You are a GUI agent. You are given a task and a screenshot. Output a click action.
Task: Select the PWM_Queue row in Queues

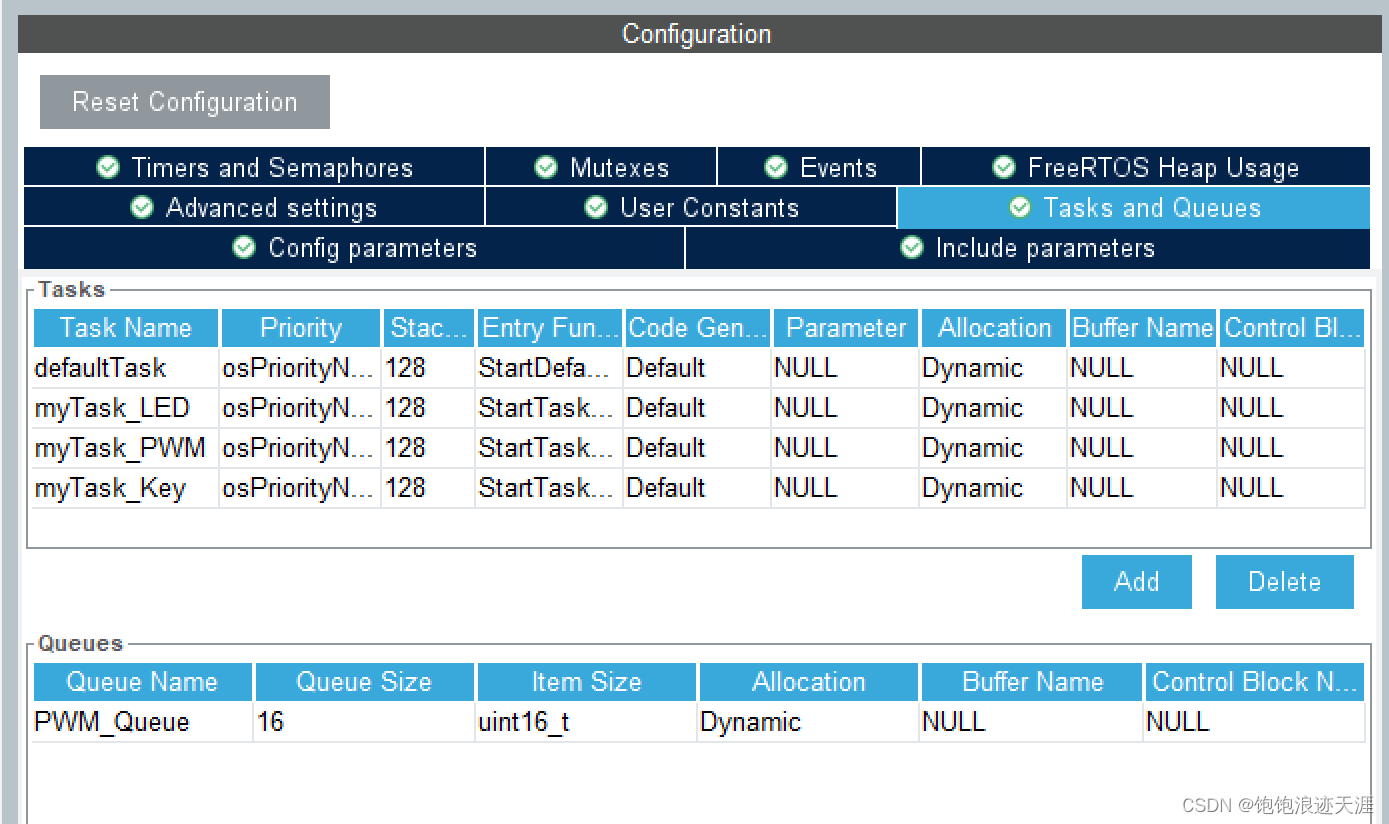(140, 721)
